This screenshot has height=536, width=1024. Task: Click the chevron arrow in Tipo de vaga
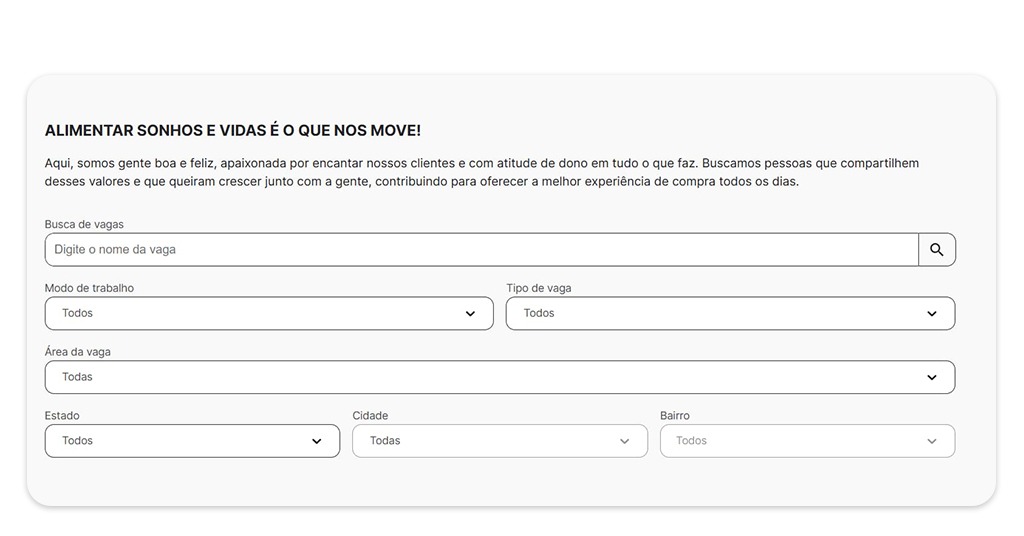(932, 314)
